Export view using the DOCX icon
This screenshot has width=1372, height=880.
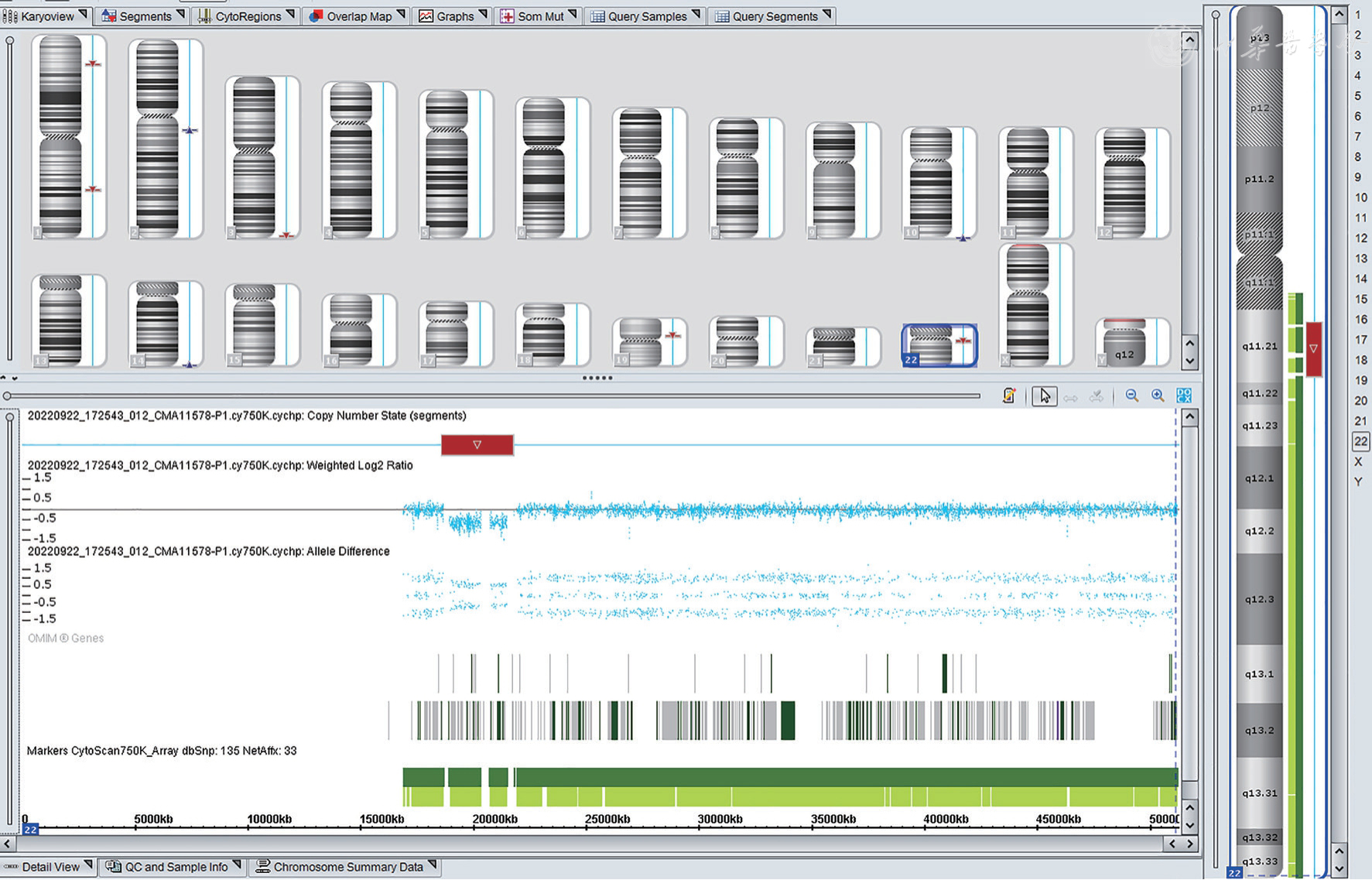tap(1183, 396)
